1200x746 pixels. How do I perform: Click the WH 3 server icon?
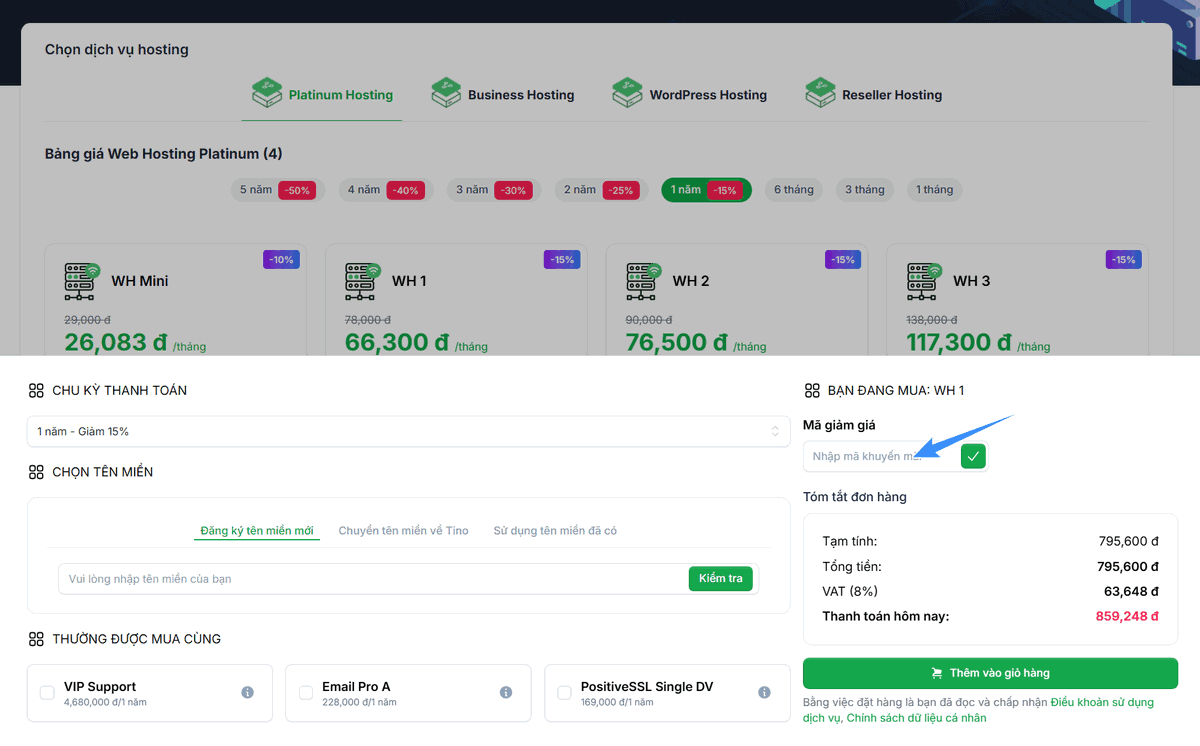click(x=924, y=282)
